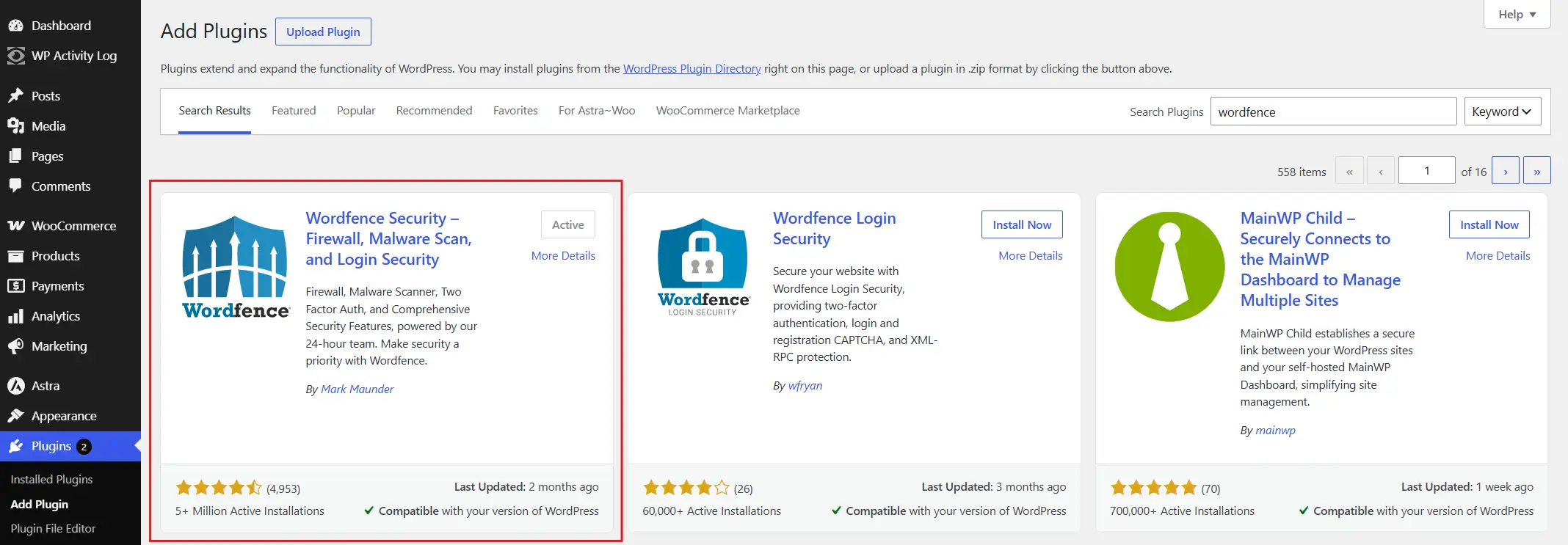The height and width of the screenshot is (545, 1568).
Task: Open More Details for Wordfence Login Security
Action: [1030, 255]
